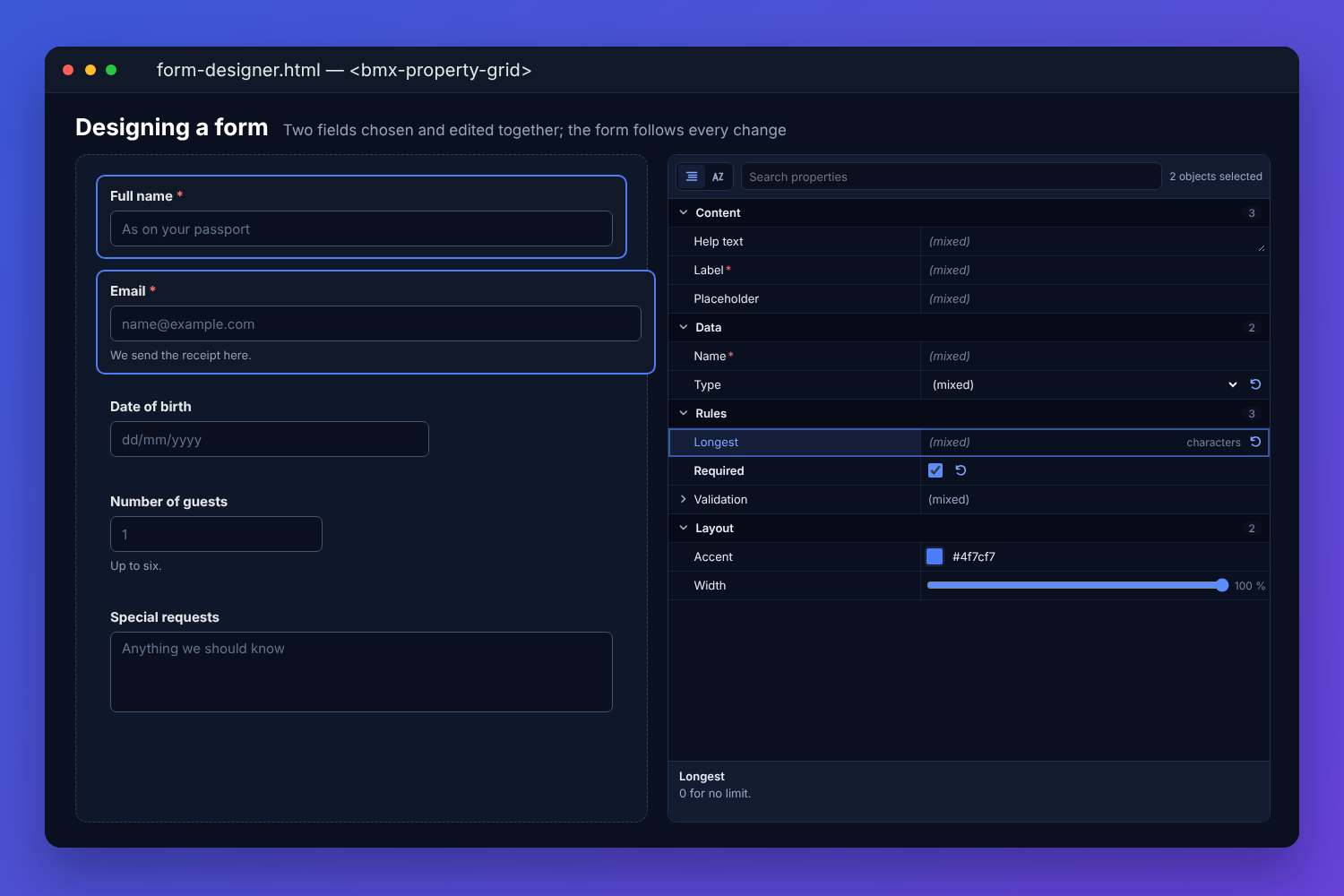The width and height of the screenshot is (1344, 896).
Task: Select the Longest property label
Action: (716, 442)
